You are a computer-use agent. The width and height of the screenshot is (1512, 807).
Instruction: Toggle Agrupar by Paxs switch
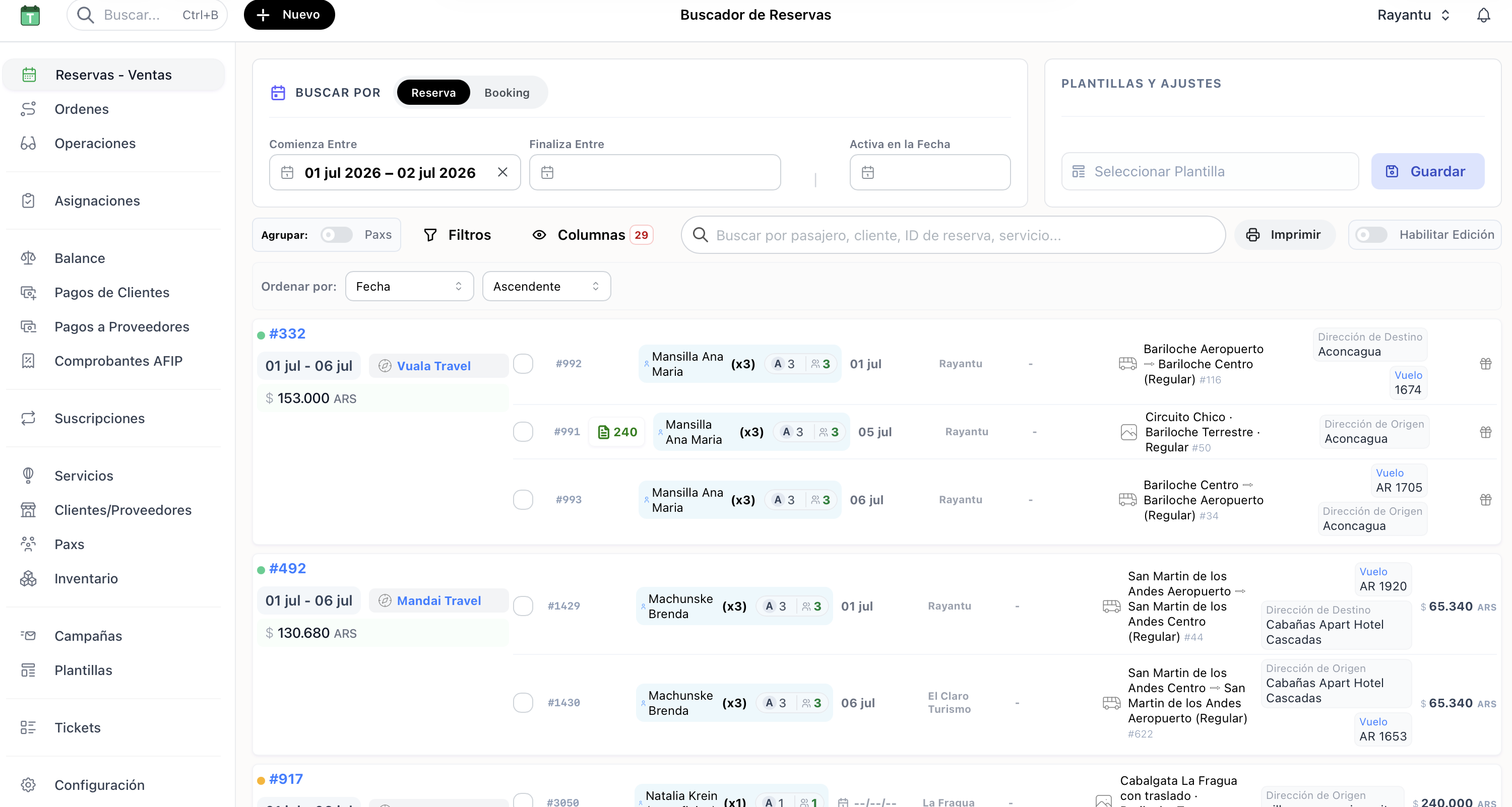[x=336, y=235]
